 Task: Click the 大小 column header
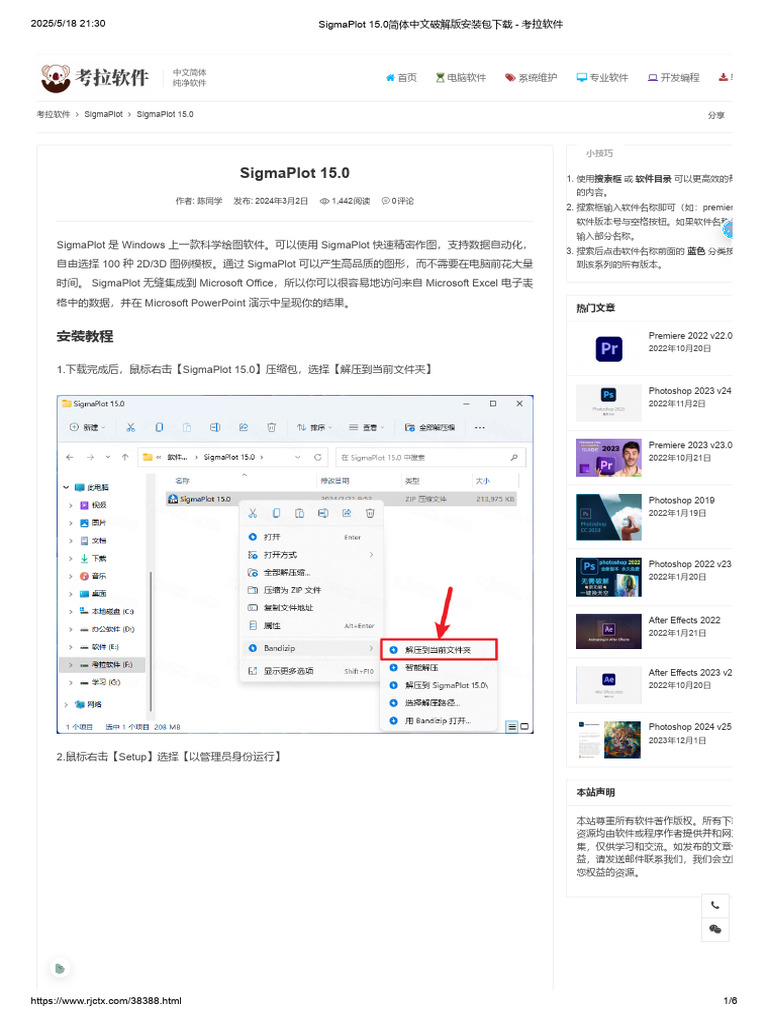tap(483, 481)
